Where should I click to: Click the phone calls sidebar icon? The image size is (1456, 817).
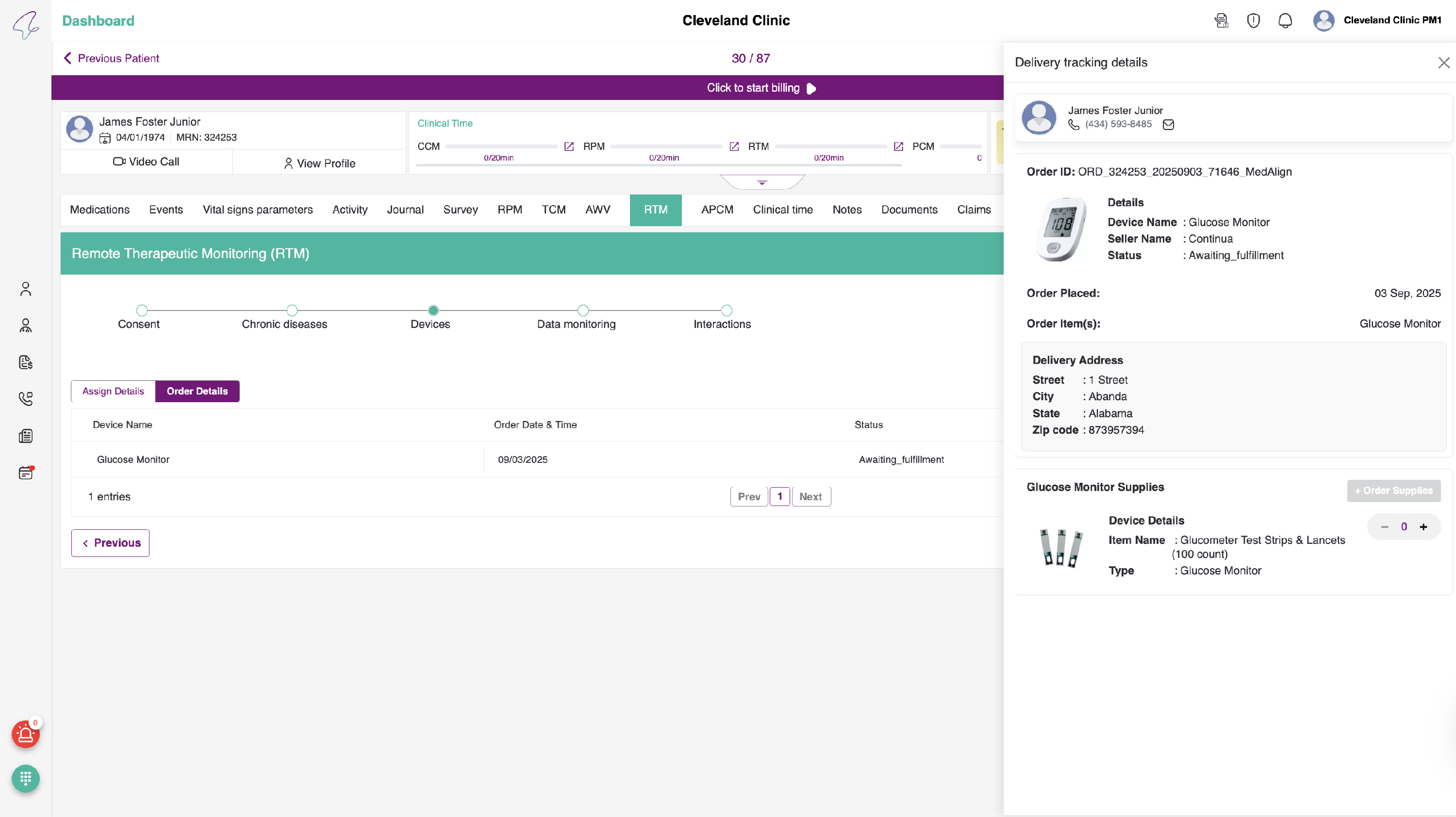pyautogui.click(x=25, y=399)
